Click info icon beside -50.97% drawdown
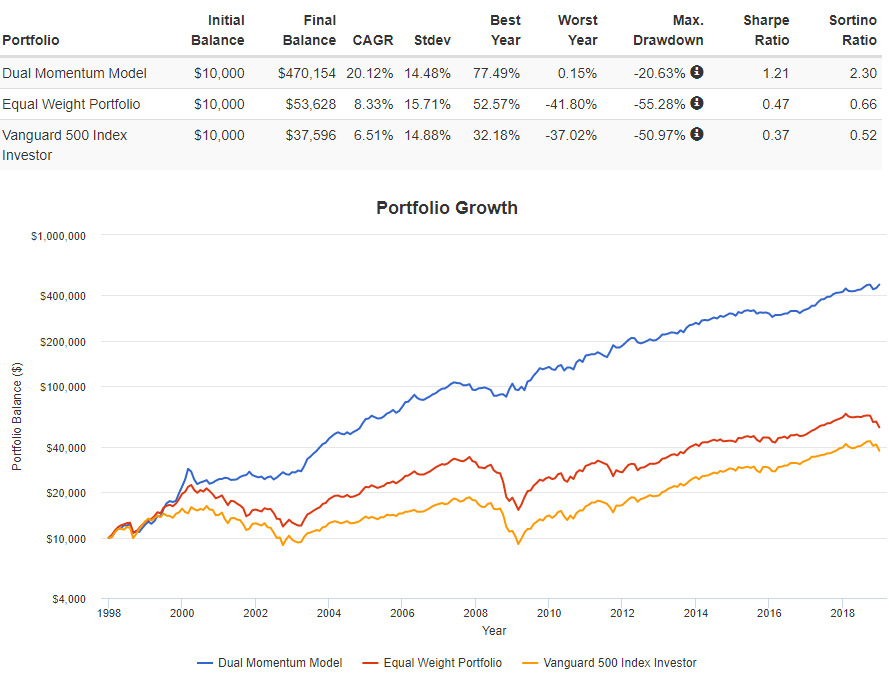Viewport: 889px width, 677px height. (x=697, y=135)
